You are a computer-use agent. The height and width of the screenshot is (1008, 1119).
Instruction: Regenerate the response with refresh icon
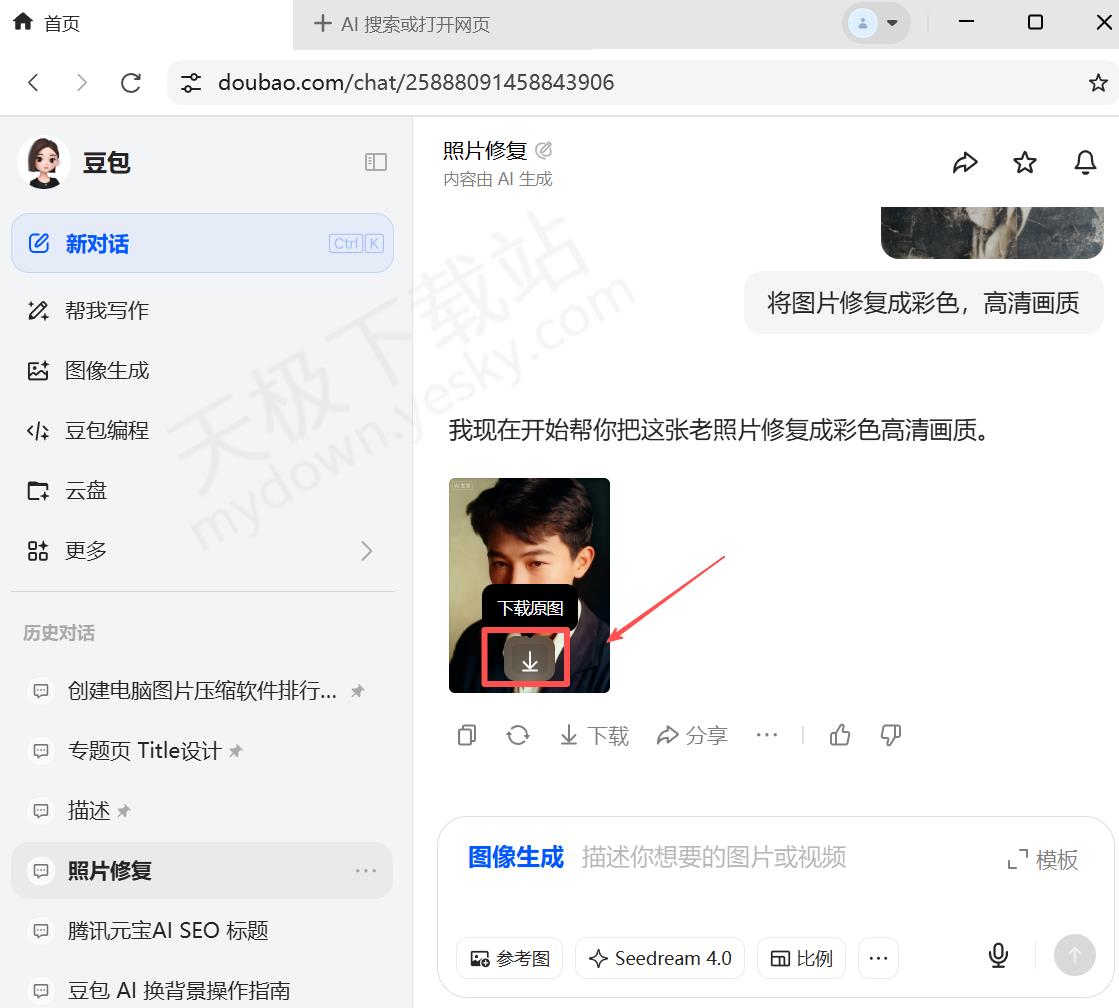coord(518,735)
